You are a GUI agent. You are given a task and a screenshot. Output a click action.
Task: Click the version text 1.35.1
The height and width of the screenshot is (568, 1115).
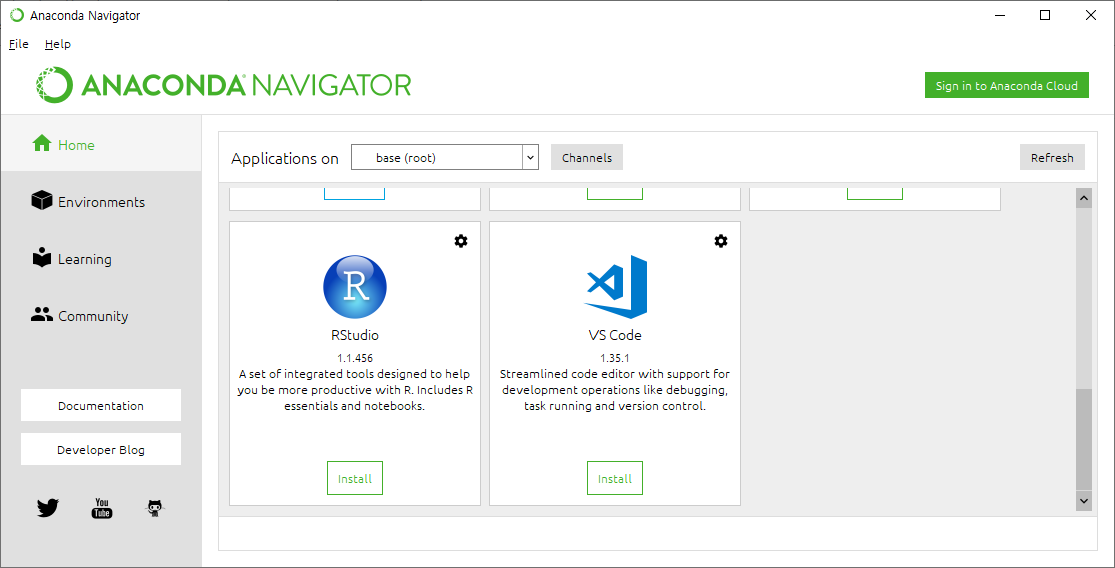615,358
